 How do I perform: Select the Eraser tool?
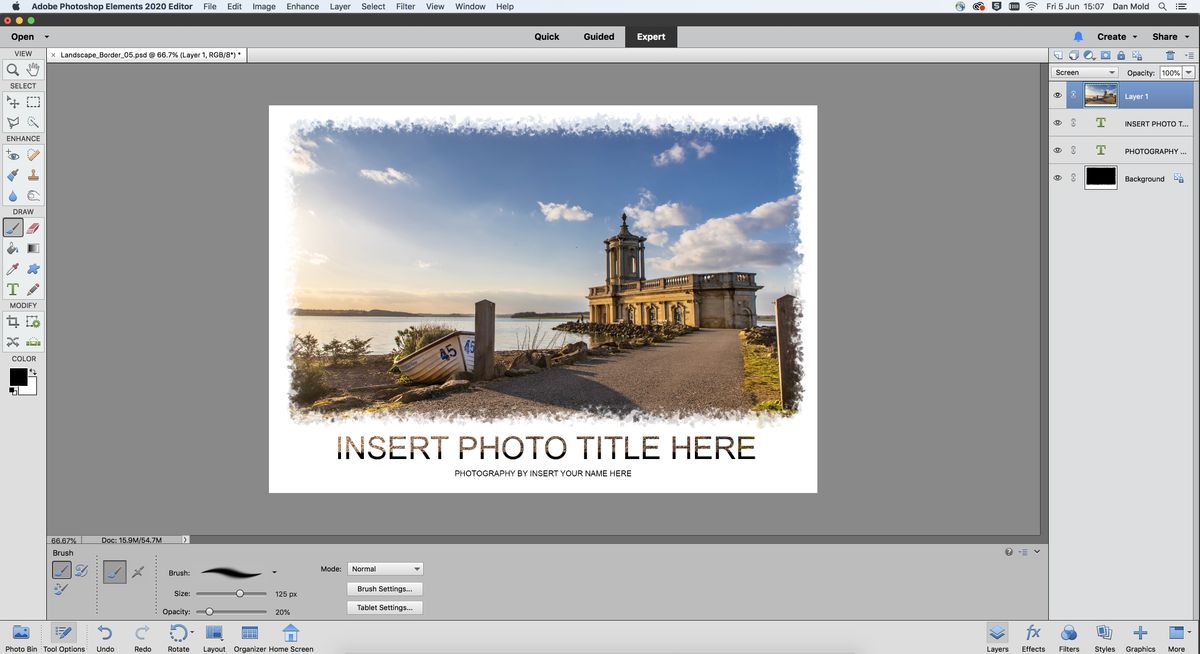32,228
